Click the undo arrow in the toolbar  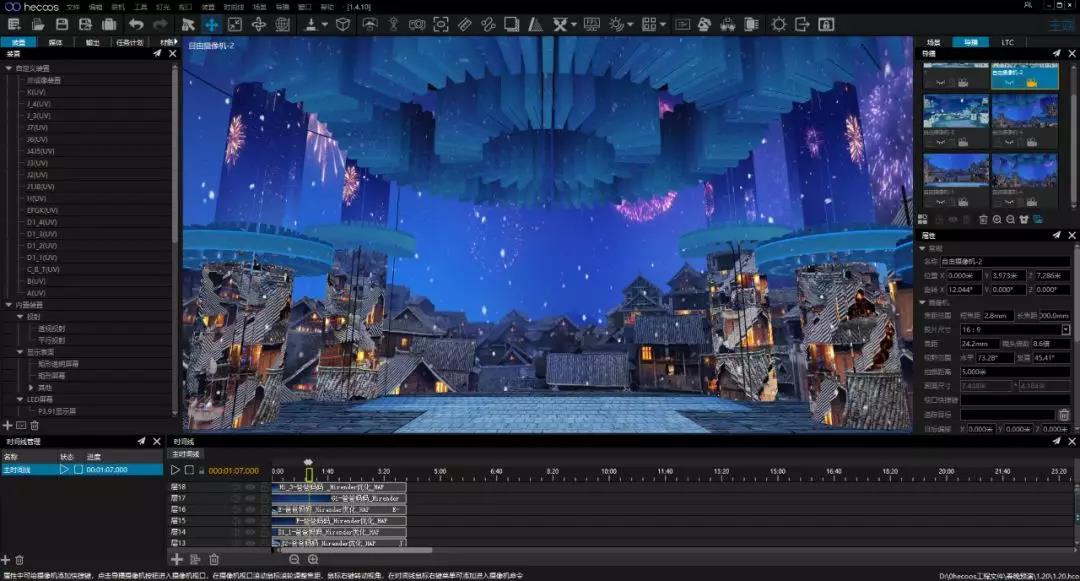136,25
